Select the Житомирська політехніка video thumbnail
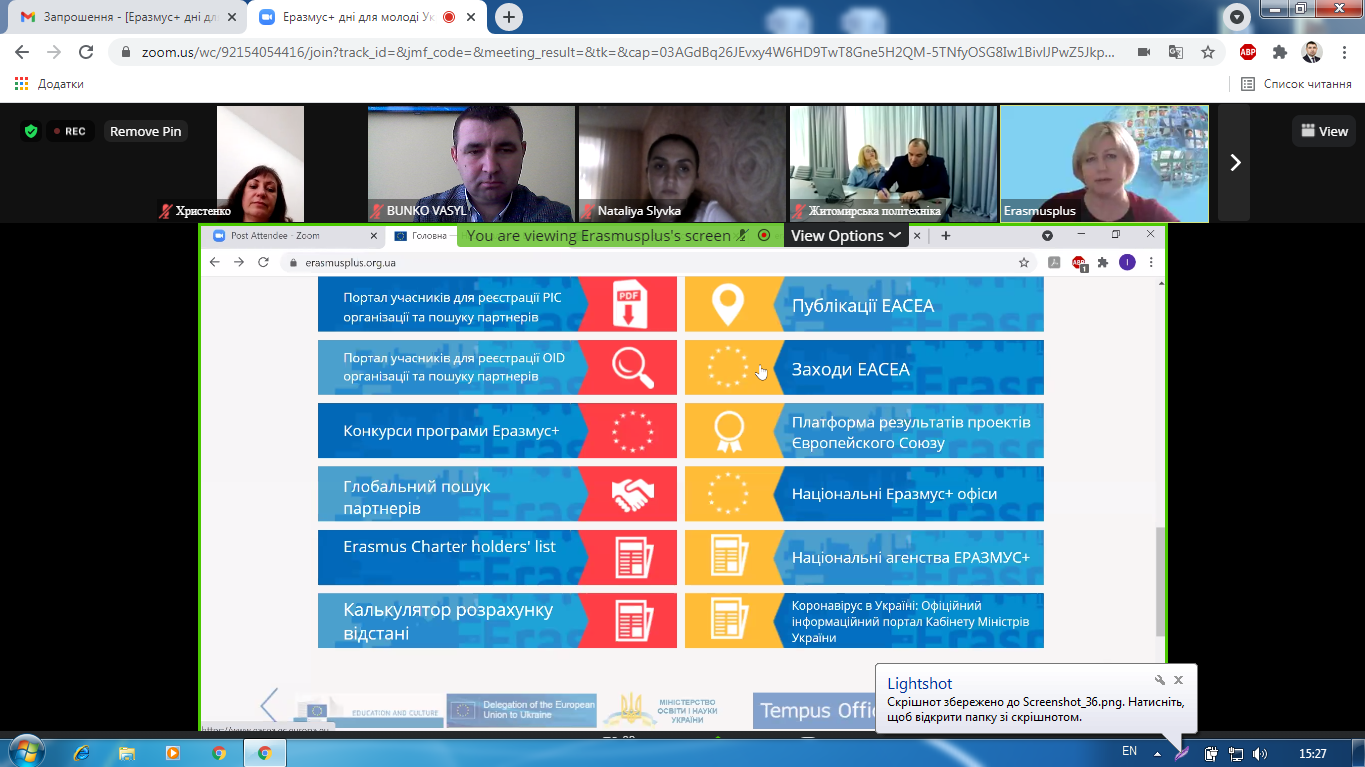Image resolution: width=1365 pixels, height=767 pixels. tap(893, 163)
